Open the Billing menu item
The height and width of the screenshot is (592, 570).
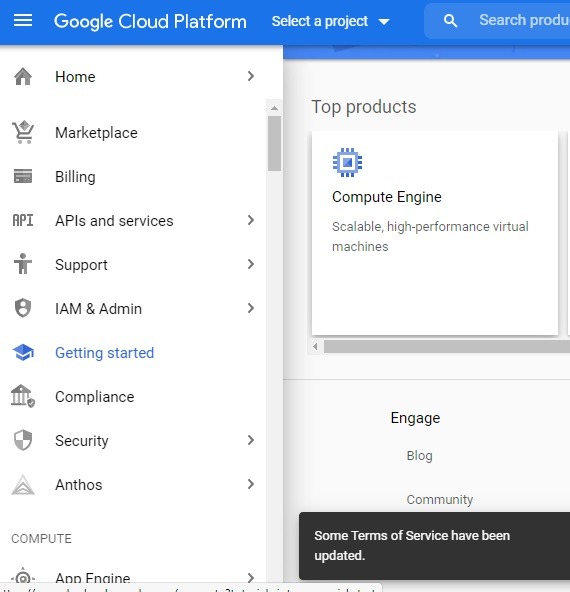[133, 177]
